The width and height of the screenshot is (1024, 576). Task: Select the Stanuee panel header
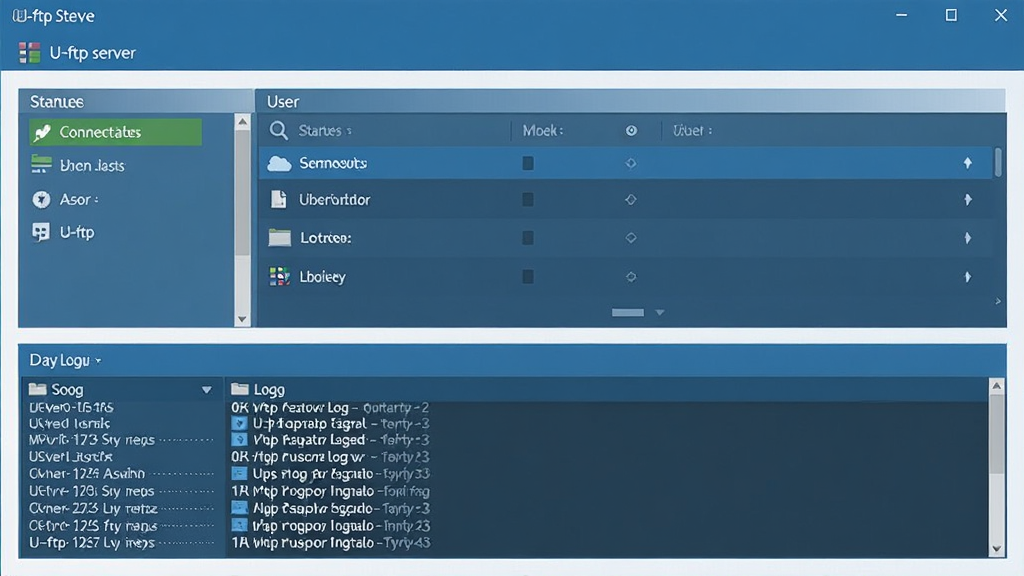pyautogui.click(x=136, y=101)
